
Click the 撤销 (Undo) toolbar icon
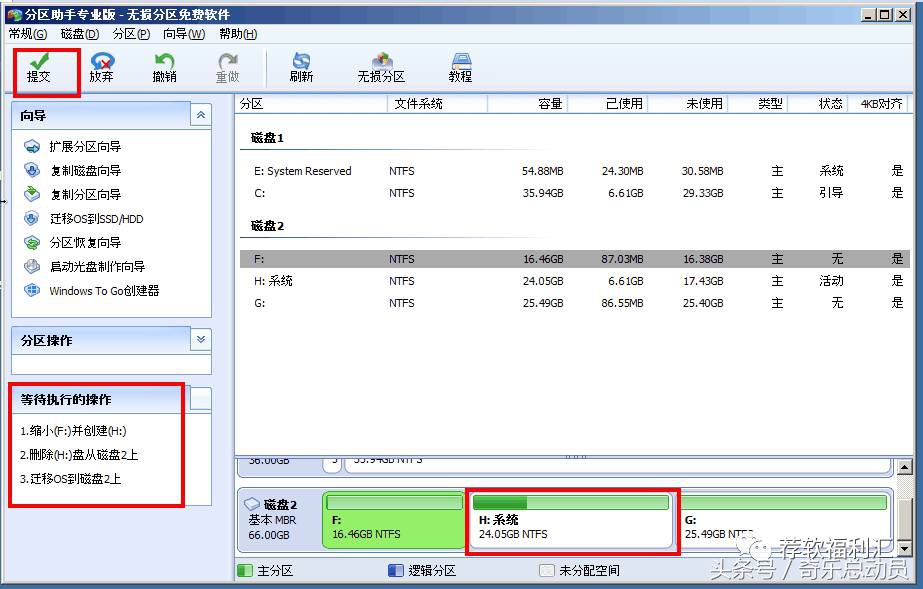tap(165, 66)
